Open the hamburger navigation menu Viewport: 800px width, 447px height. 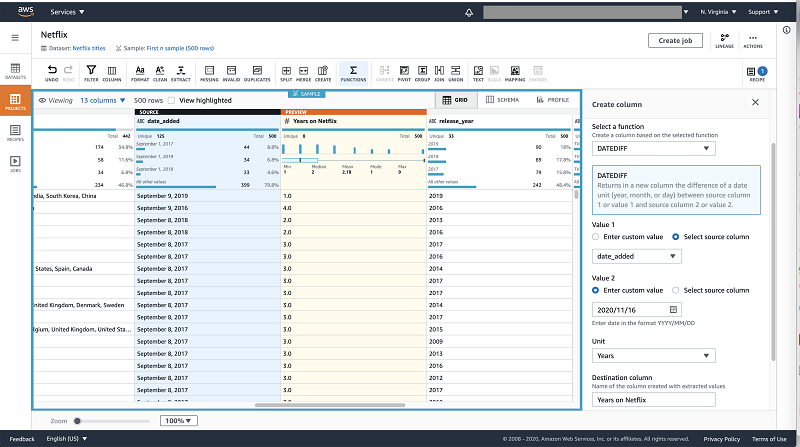[15, 38]
